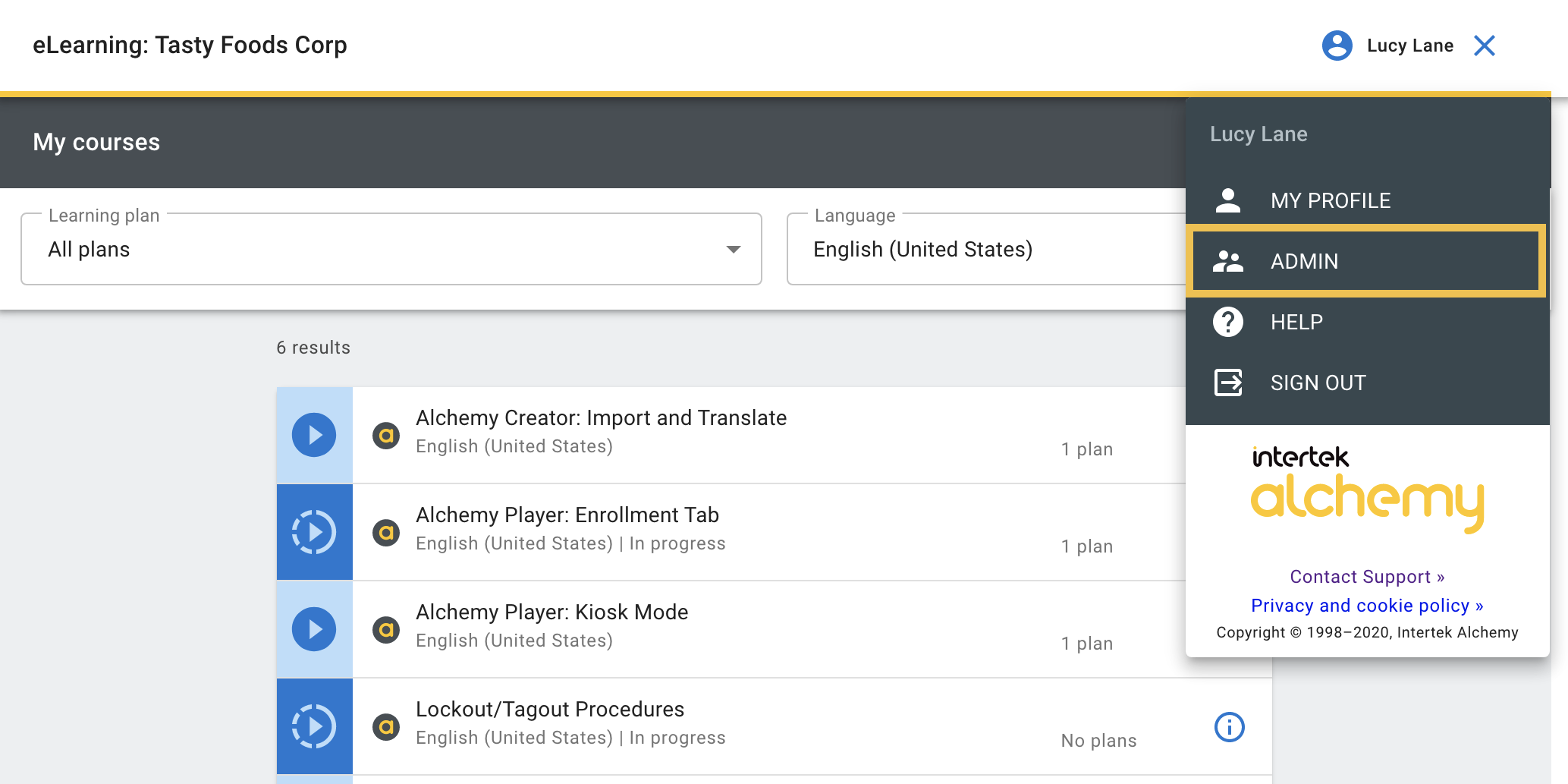Open the Contact Support link

click(1366, 577)
